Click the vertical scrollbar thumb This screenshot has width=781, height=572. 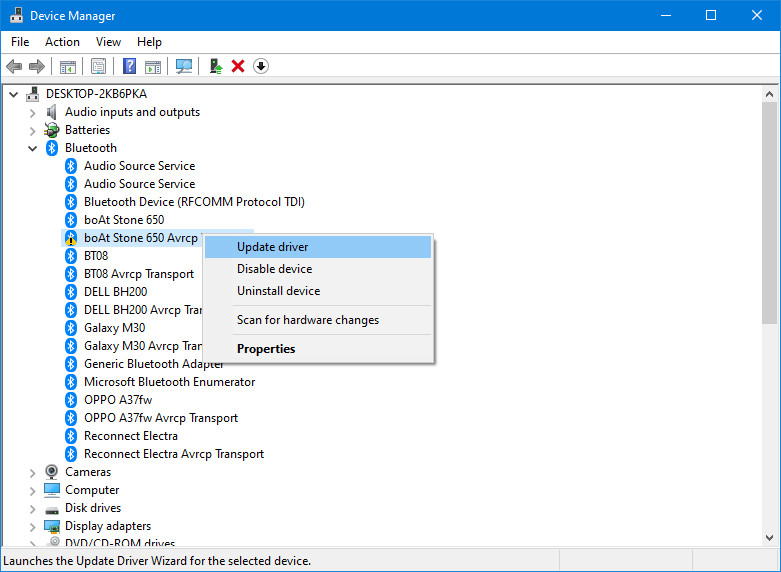click(769, 213)
